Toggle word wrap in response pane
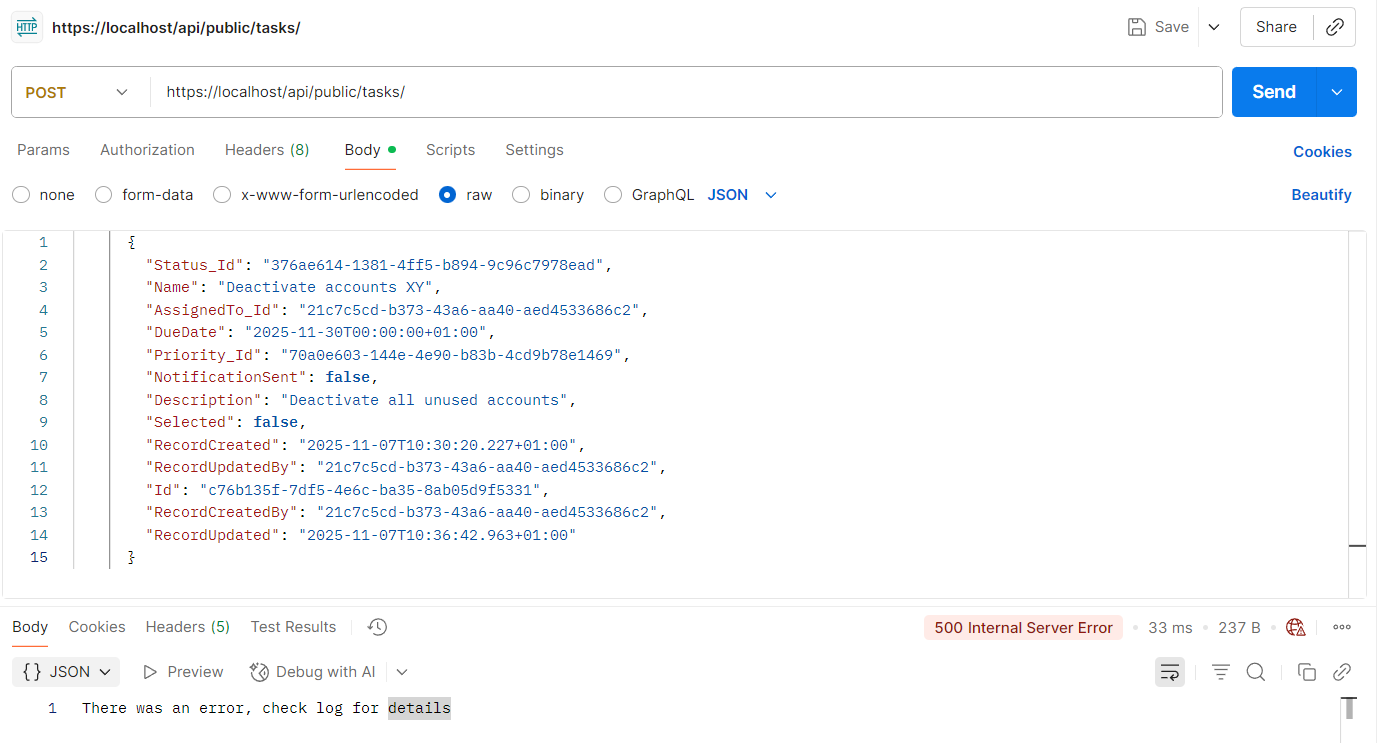Viewport: 1383px width, 743px height. [x=1170, y=672]
